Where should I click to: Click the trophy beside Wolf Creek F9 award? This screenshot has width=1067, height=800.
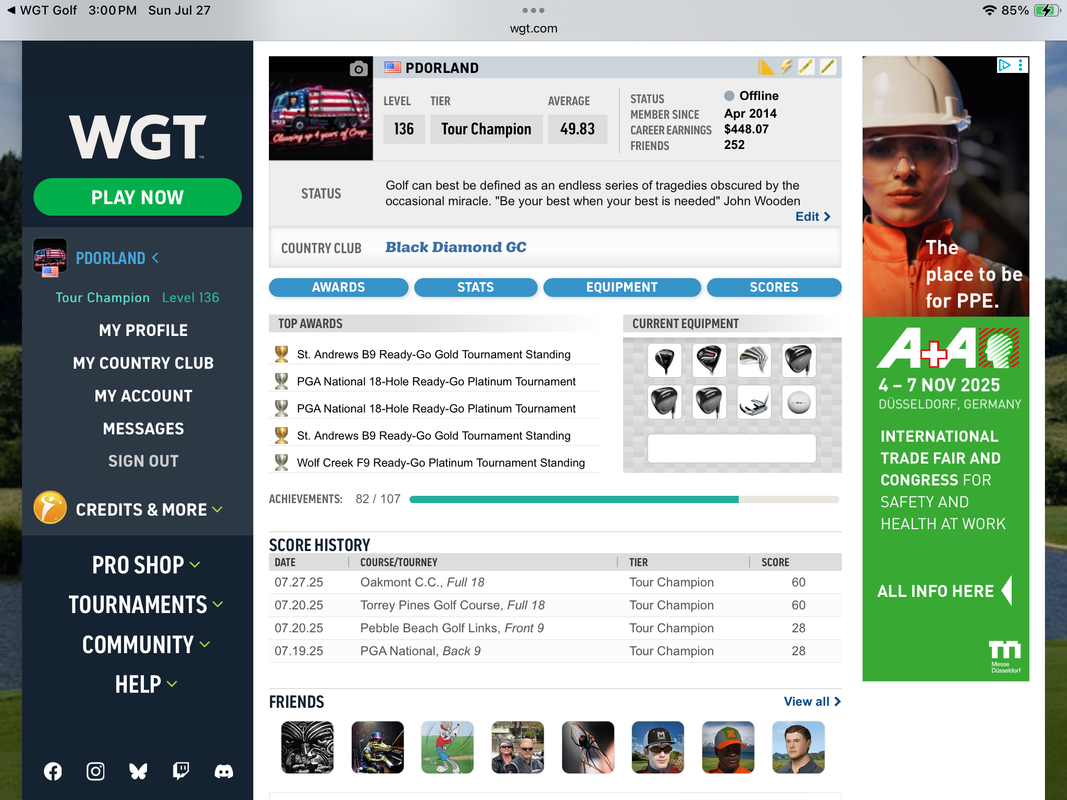coord(281,463)
